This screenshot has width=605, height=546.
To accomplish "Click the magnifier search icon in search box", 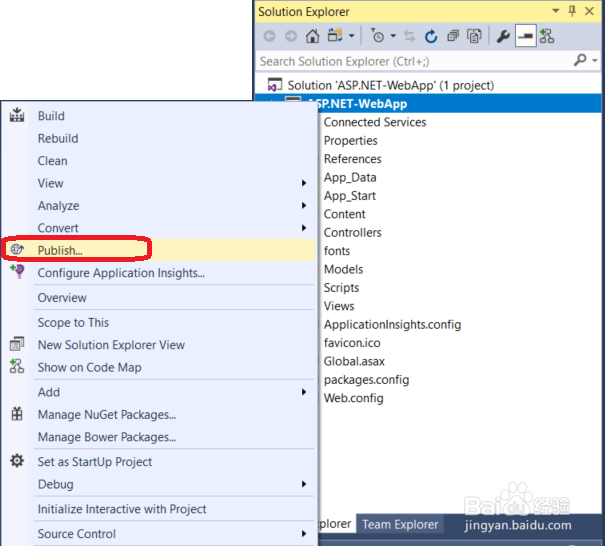I will [x=580, y=60].
